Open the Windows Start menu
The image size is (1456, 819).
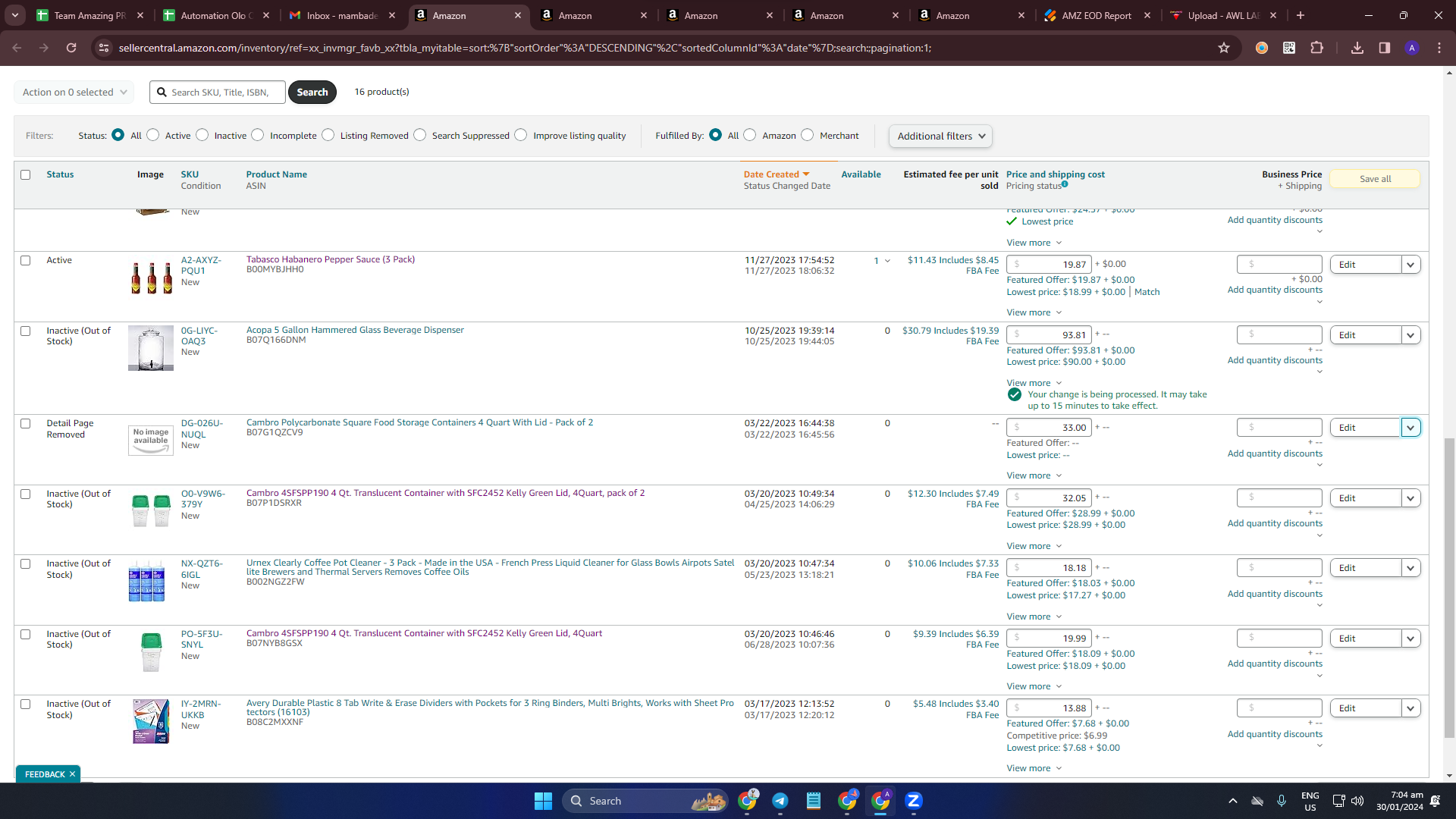[543, 801]
